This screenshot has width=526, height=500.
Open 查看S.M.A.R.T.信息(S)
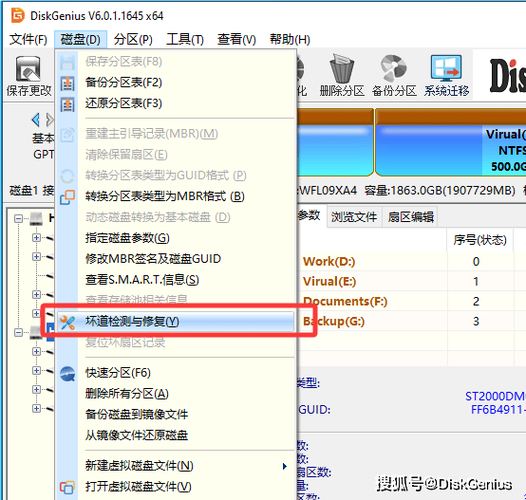[x=176, y=280]
